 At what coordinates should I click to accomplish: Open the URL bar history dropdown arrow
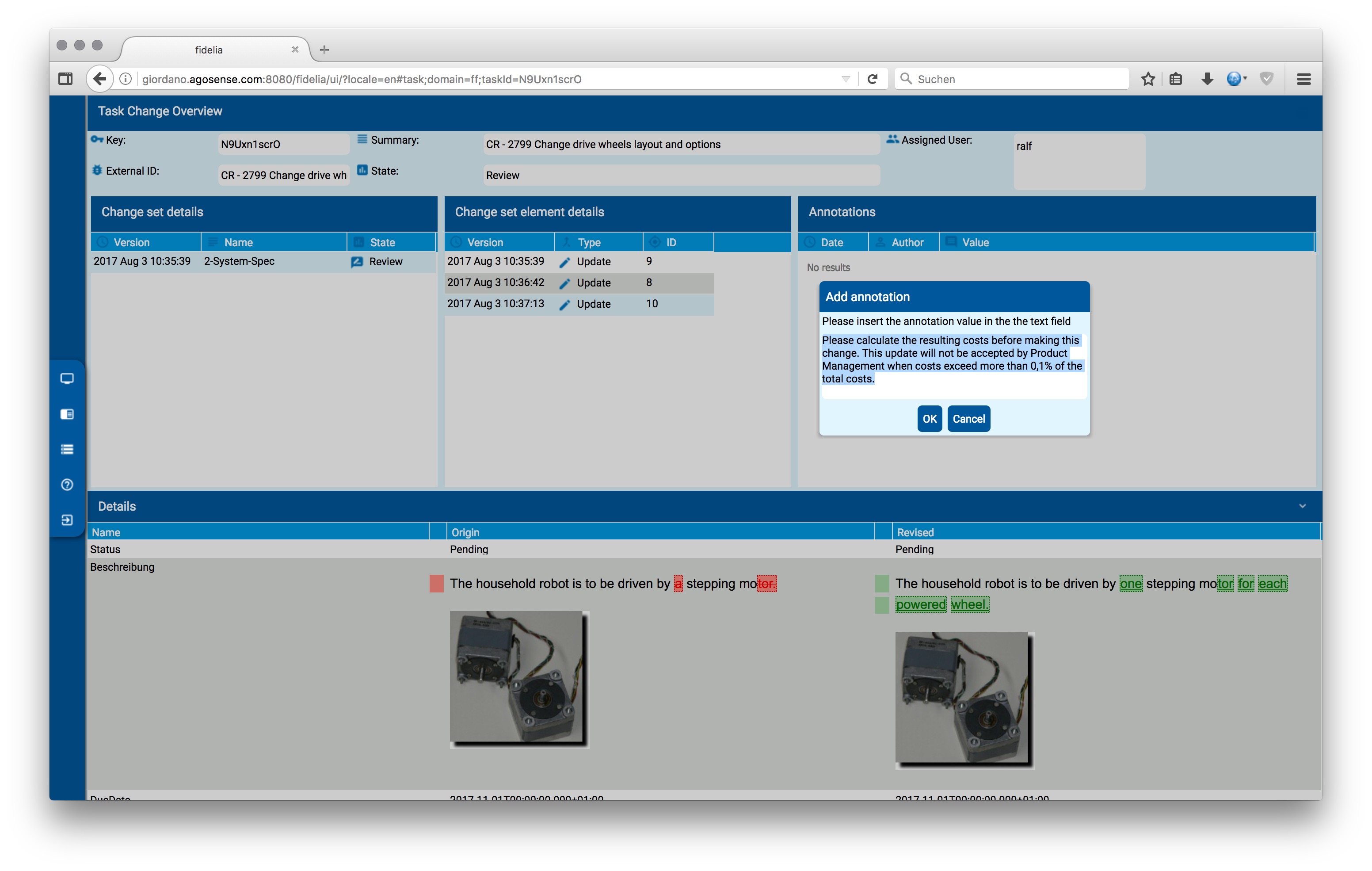[846, 79]
